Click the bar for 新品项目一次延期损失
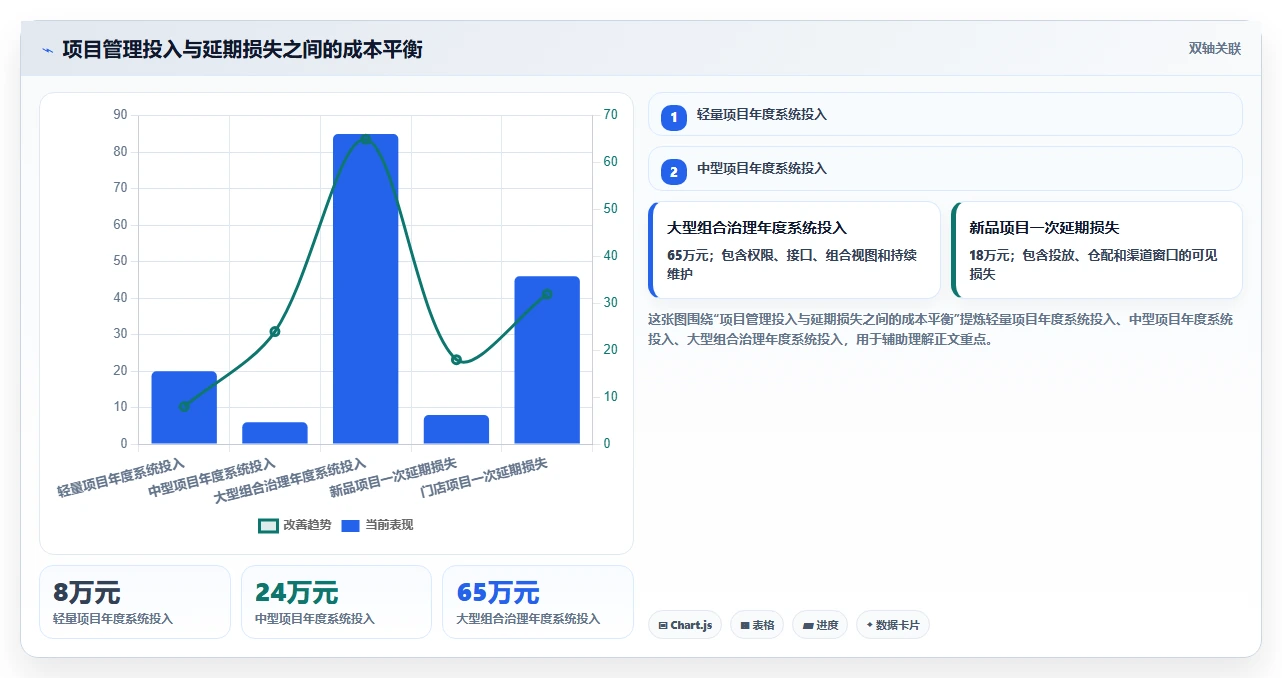Screen dimensions: 1282x678 click(456, 429)
